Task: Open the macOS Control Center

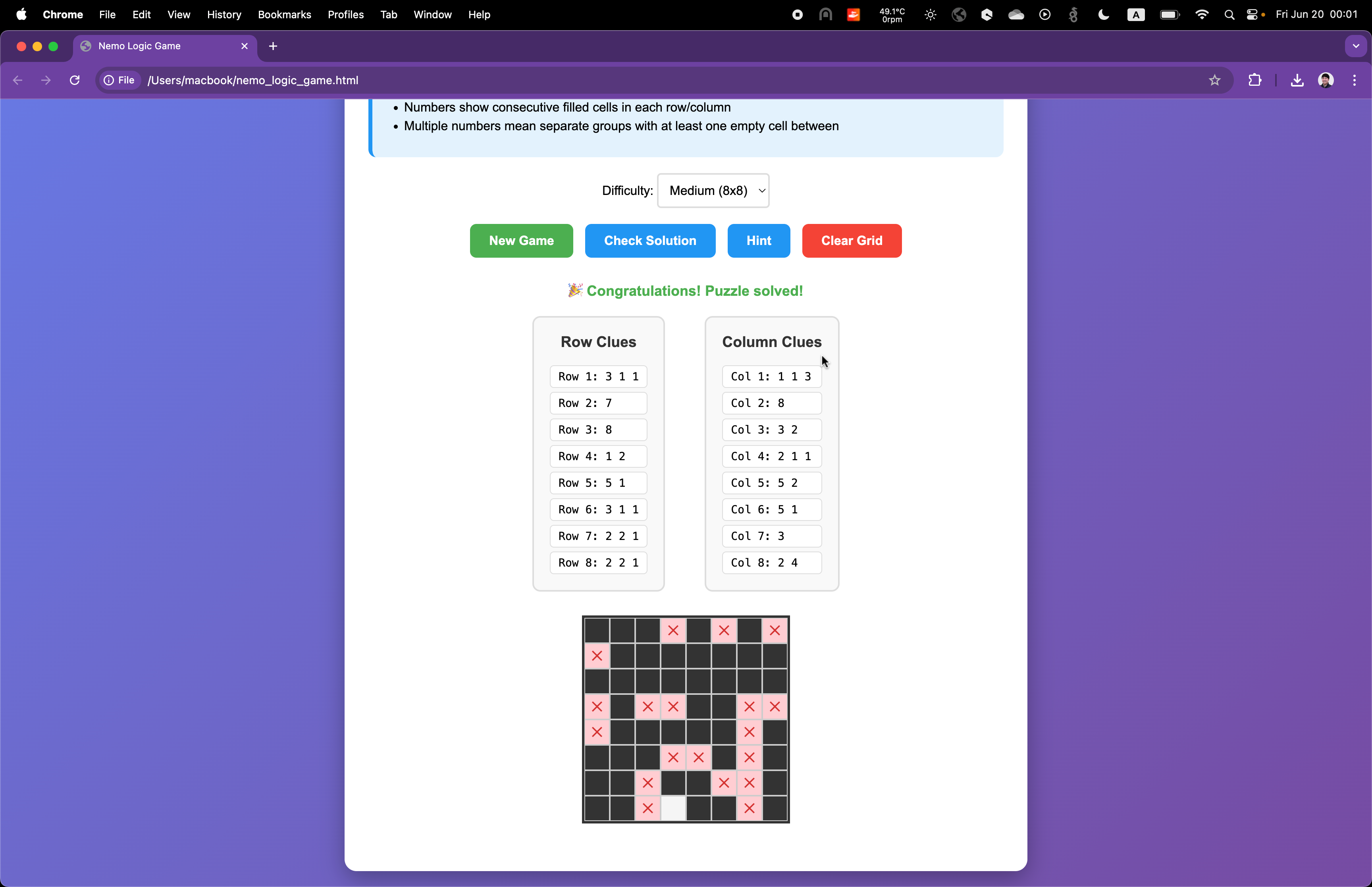Action: click(1252, 15)
